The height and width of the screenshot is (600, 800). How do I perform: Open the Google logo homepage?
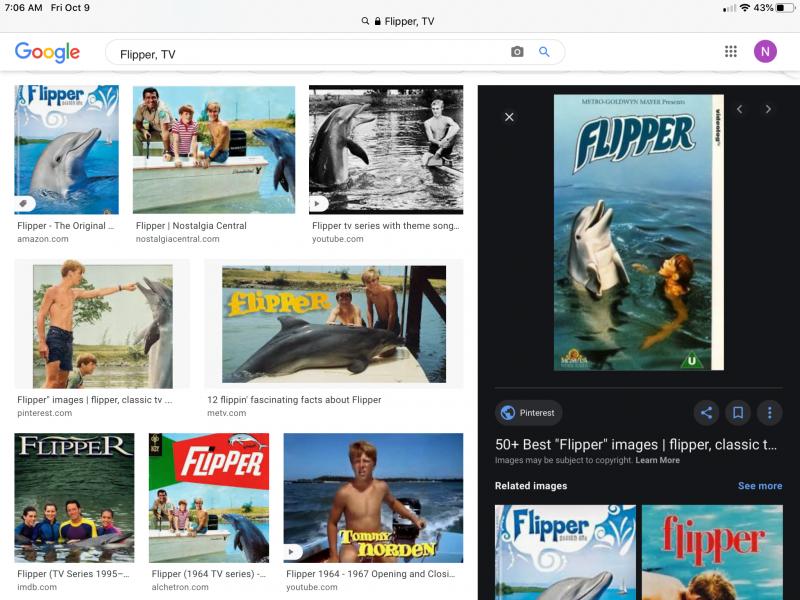click(x=47, y=52)
